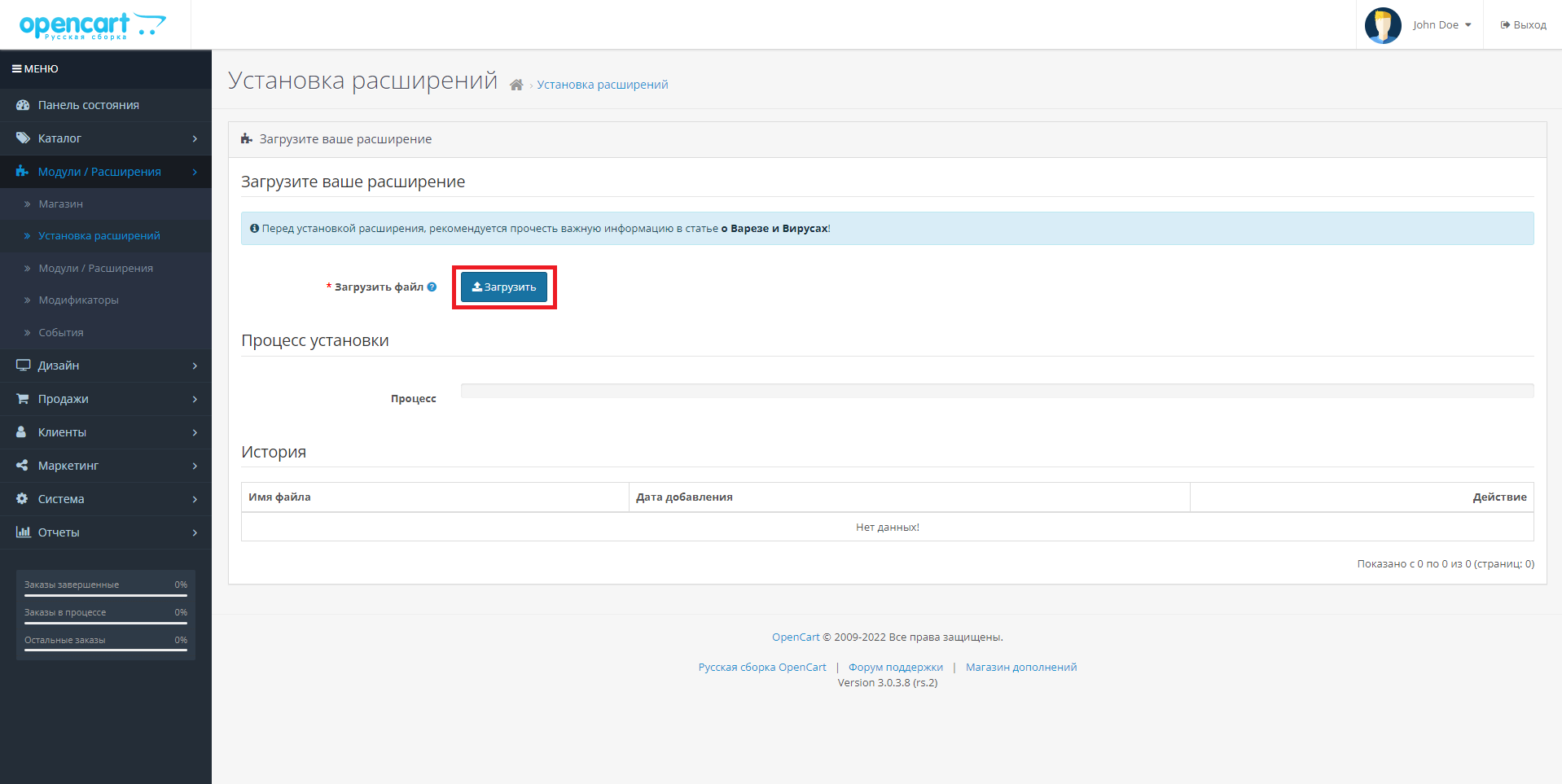Click the Процесс установки section heading

(x=315, y=340)
